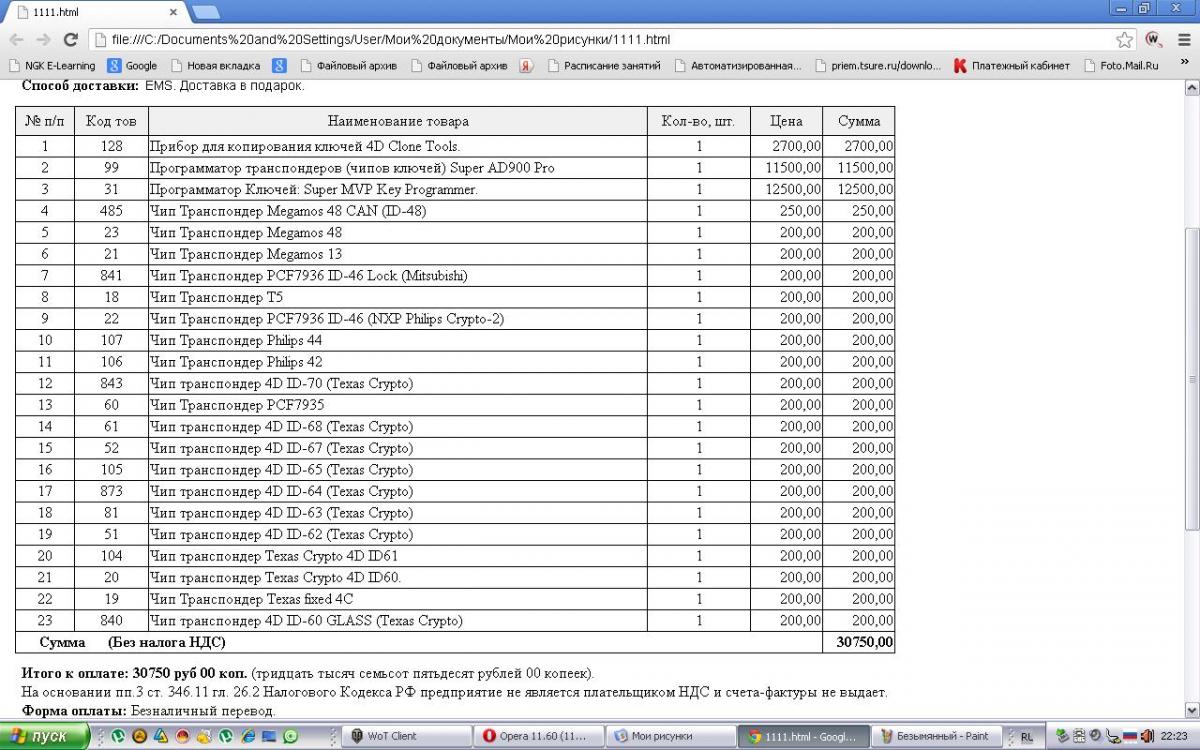Click the red W extension icon
This screenshot has width=1200, height=750.
coord(1153,40)
